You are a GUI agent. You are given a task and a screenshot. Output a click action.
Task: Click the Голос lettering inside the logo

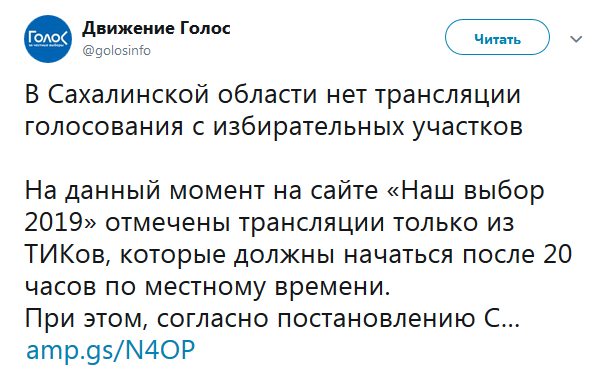48,37
